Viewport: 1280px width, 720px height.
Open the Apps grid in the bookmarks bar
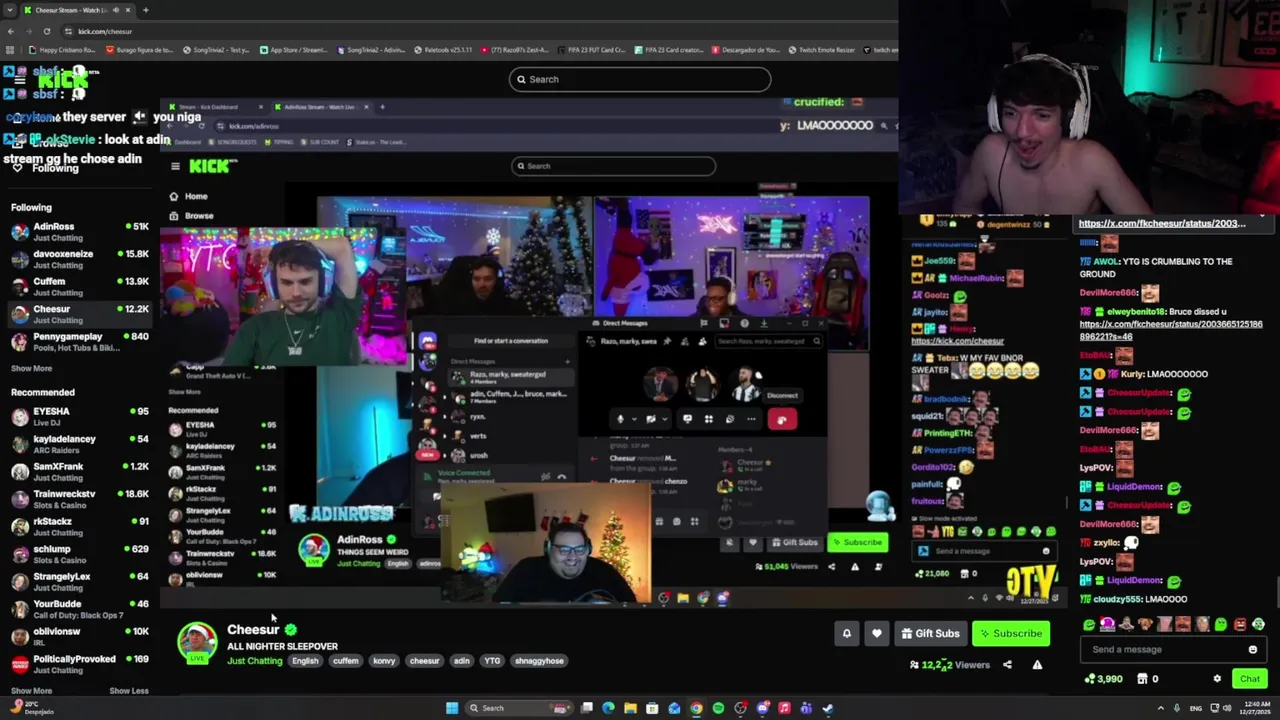tap(10, 50)
